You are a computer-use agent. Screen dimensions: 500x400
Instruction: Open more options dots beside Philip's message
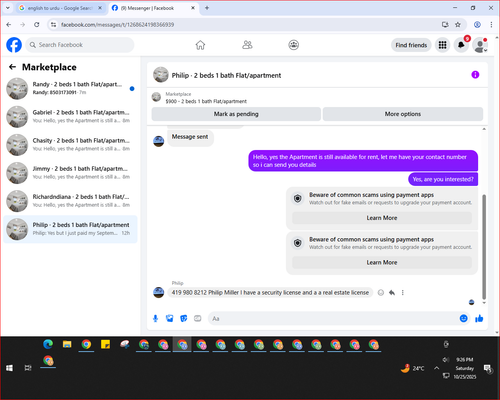(403, 293)
